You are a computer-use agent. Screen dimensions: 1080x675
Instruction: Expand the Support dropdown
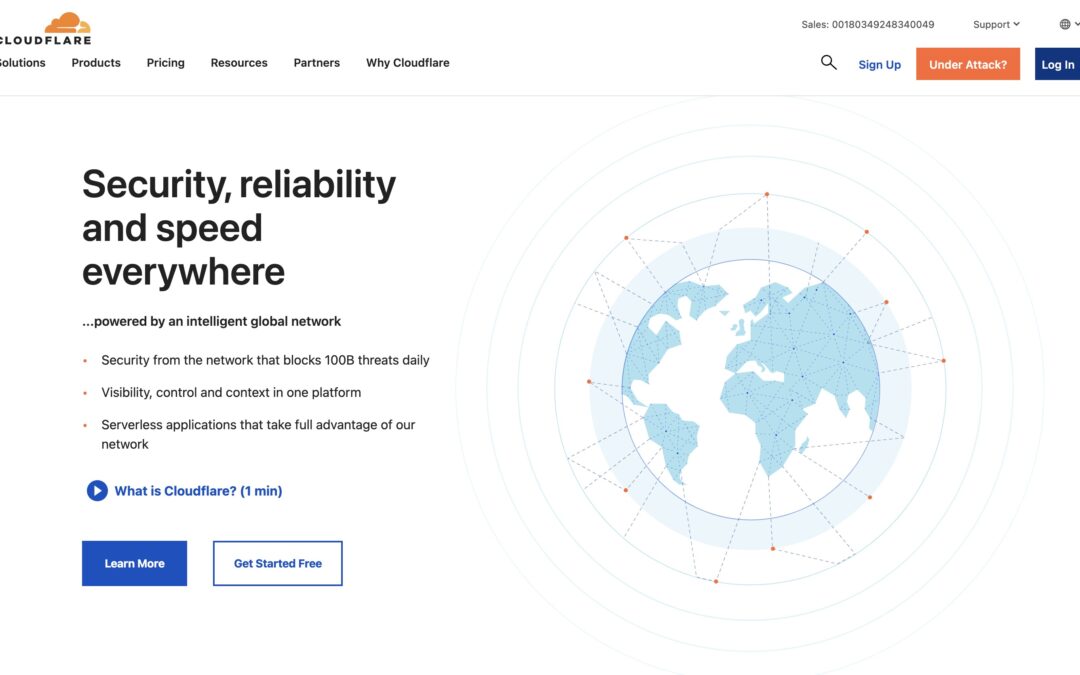(996, 24)
